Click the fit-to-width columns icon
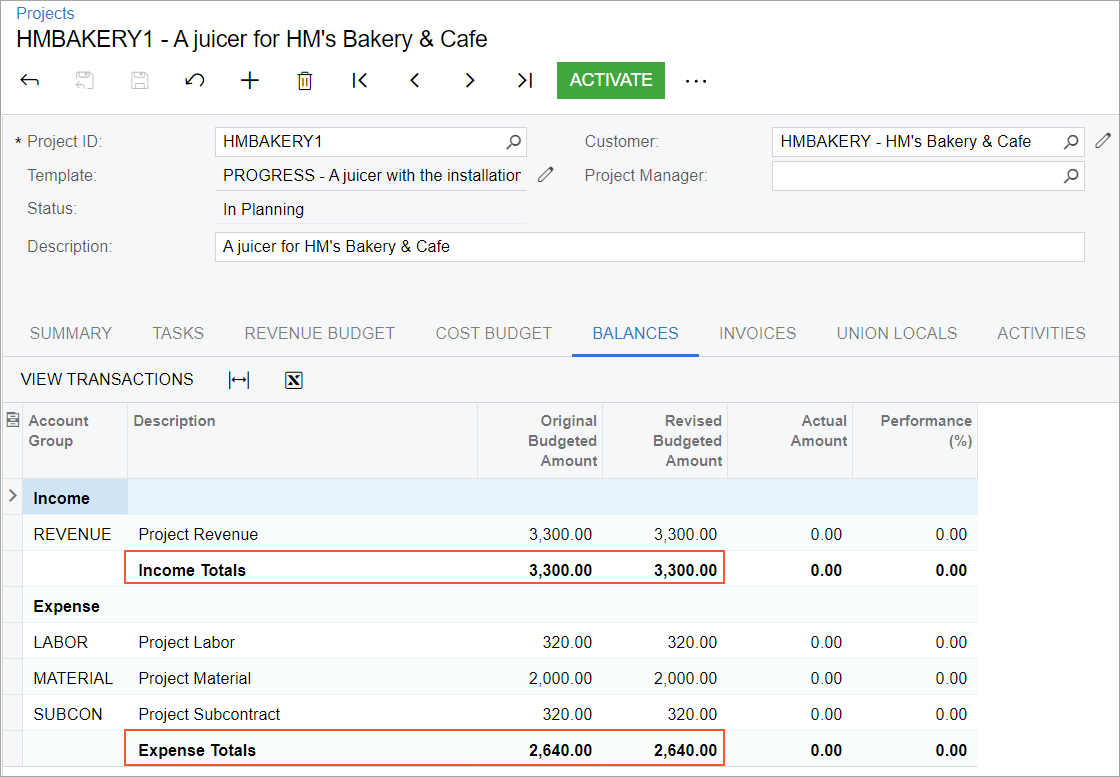Viewport: 1120px width, 777px height. coord(239,380)
